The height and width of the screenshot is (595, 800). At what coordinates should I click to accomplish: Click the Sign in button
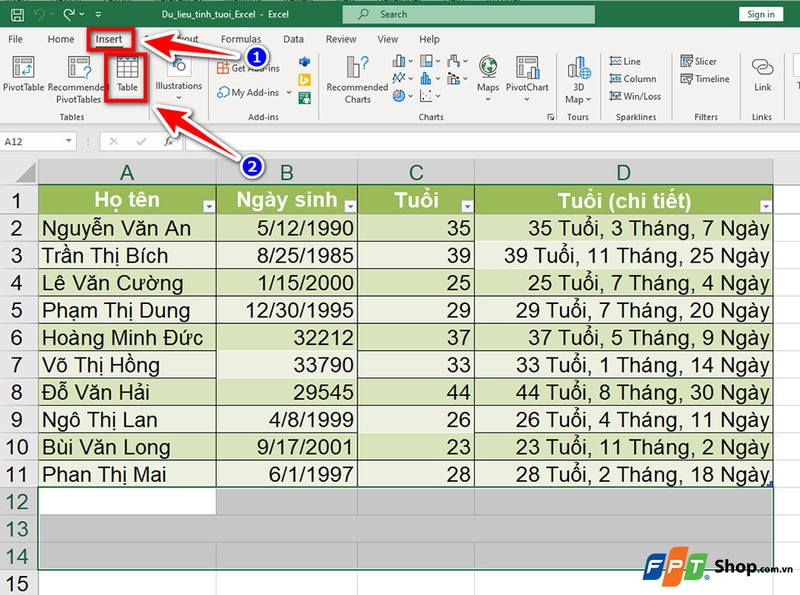pos(761,14)
